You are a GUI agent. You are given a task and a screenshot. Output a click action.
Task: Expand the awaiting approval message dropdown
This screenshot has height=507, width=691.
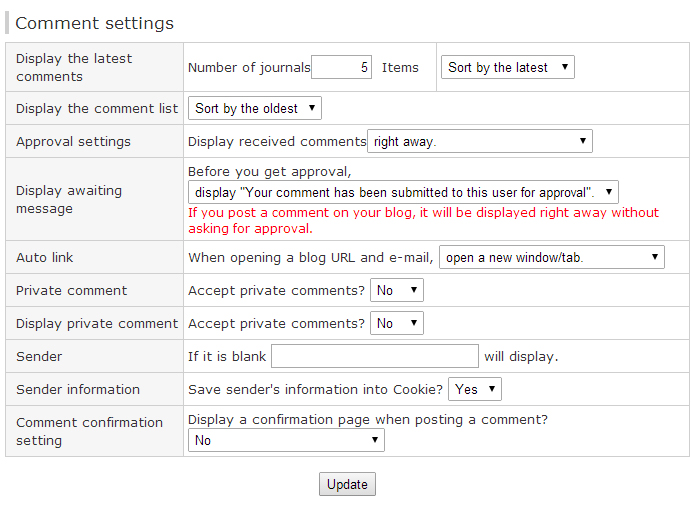(x=403, y=192)
